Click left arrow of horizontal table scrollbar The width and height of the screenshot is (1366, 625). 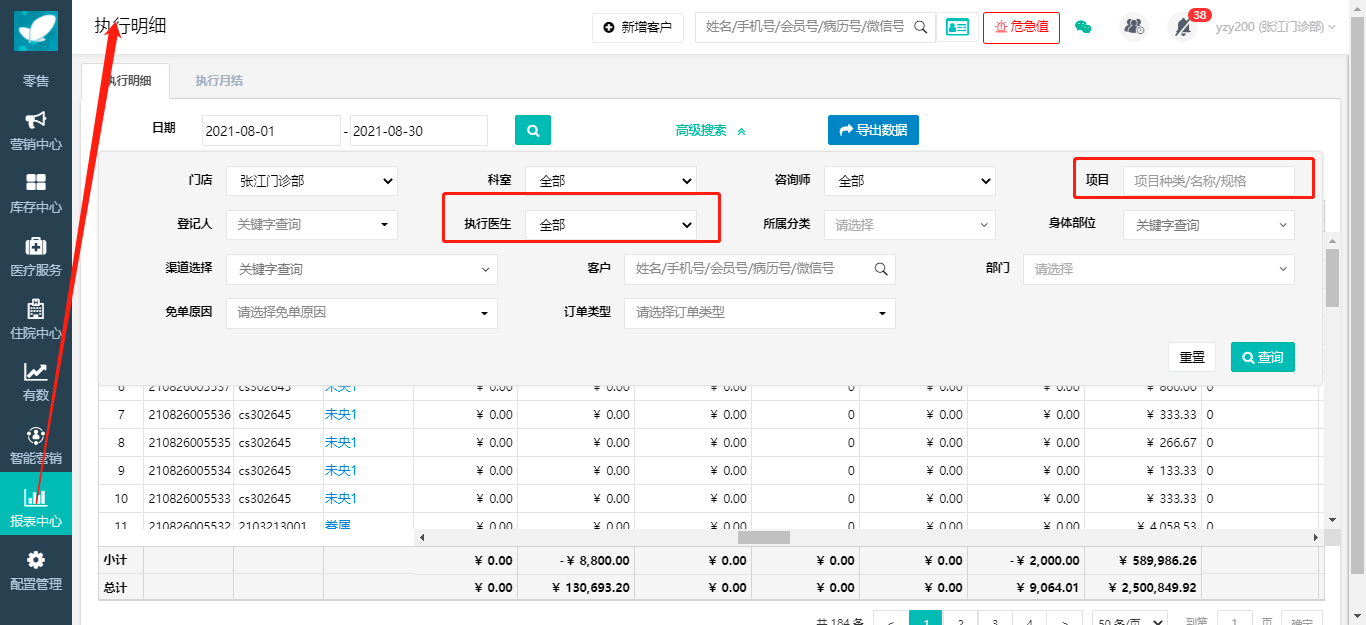pos(422,537)
